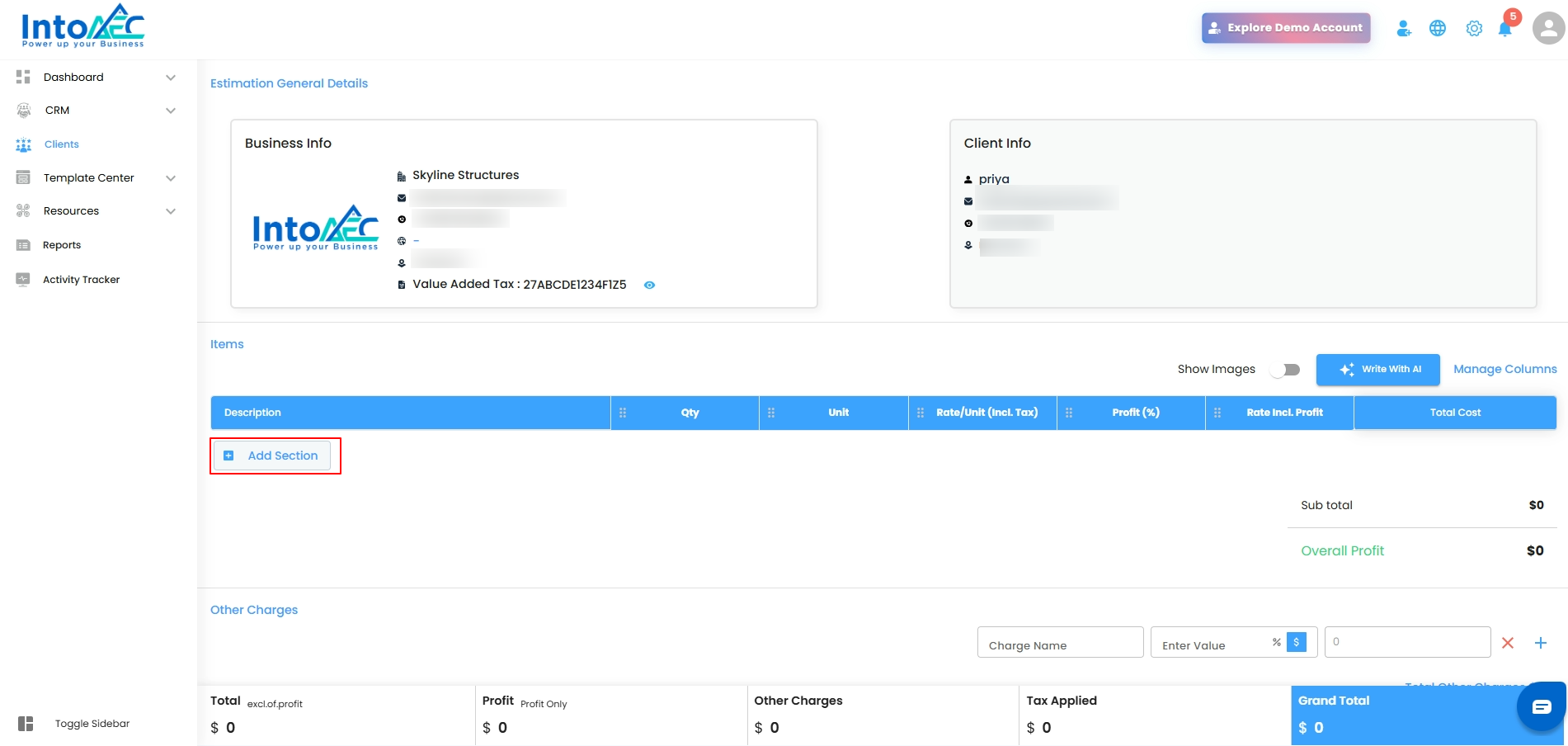Screen dimensions: 1568x746
Task: Click the Activity Tracker sidebar icon
Action: pos(23,279)
